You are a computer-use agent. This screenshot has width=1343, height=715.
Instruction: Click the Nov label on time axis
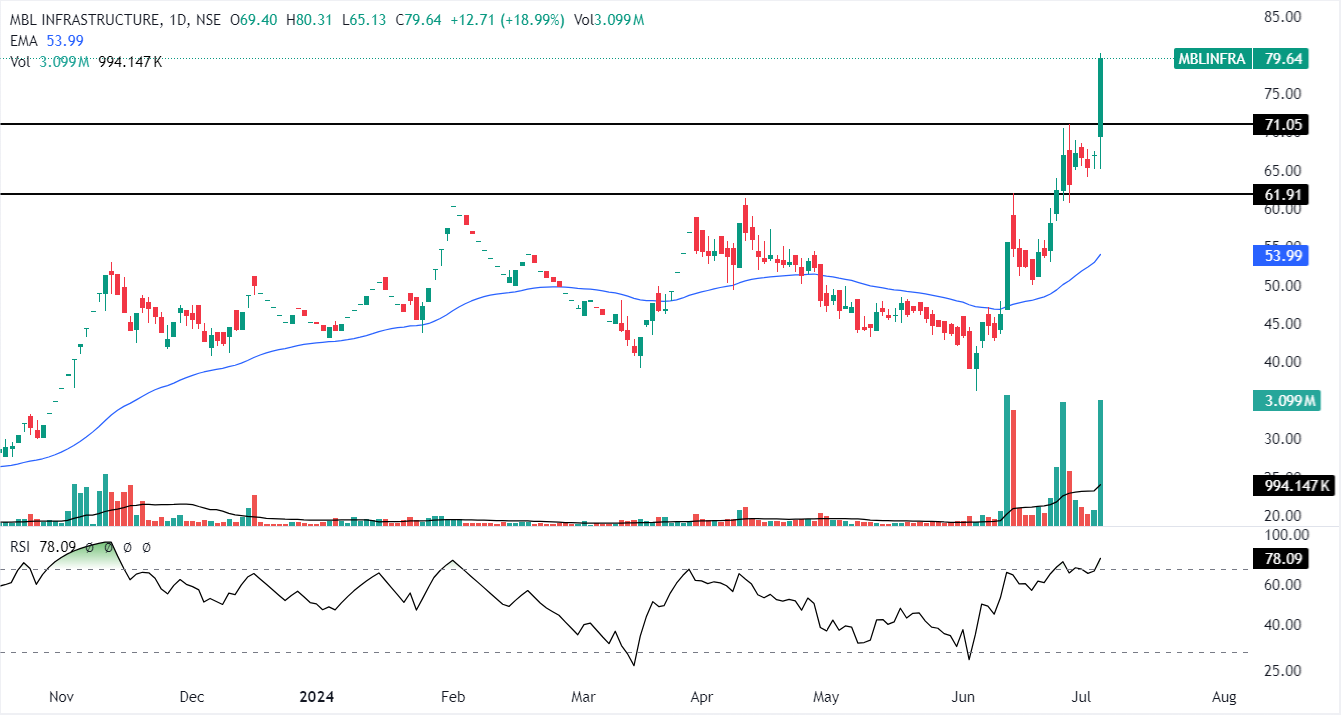(x=62, y=695)
